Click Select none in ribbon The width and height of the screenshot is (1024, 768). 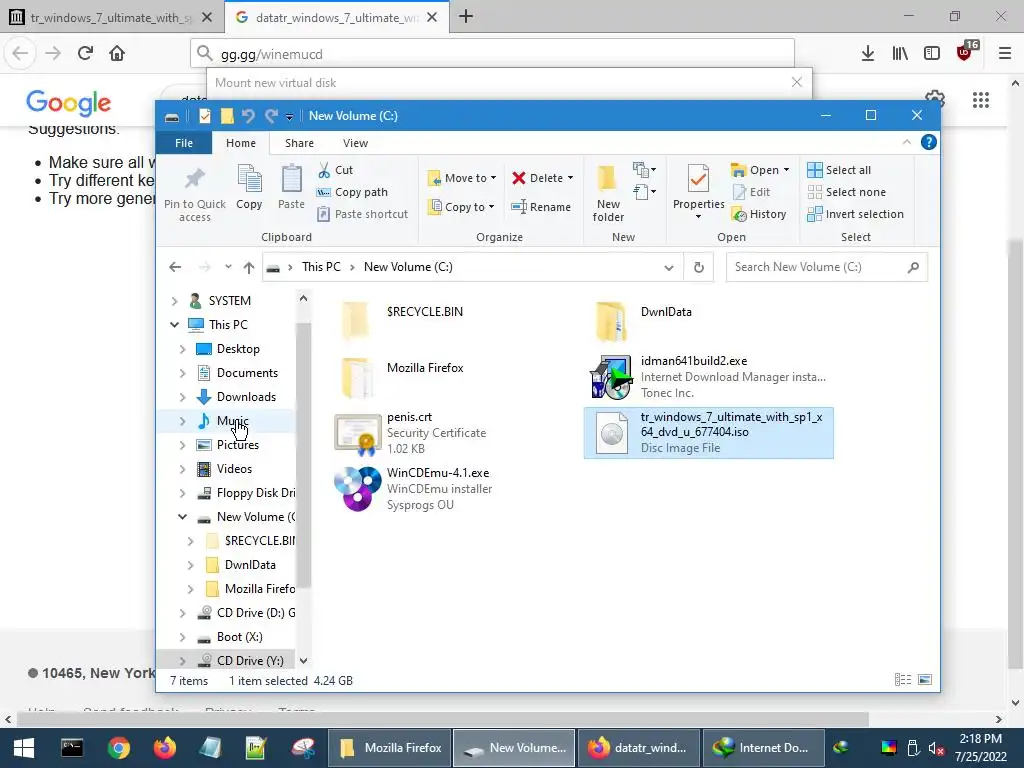[846, 192]
